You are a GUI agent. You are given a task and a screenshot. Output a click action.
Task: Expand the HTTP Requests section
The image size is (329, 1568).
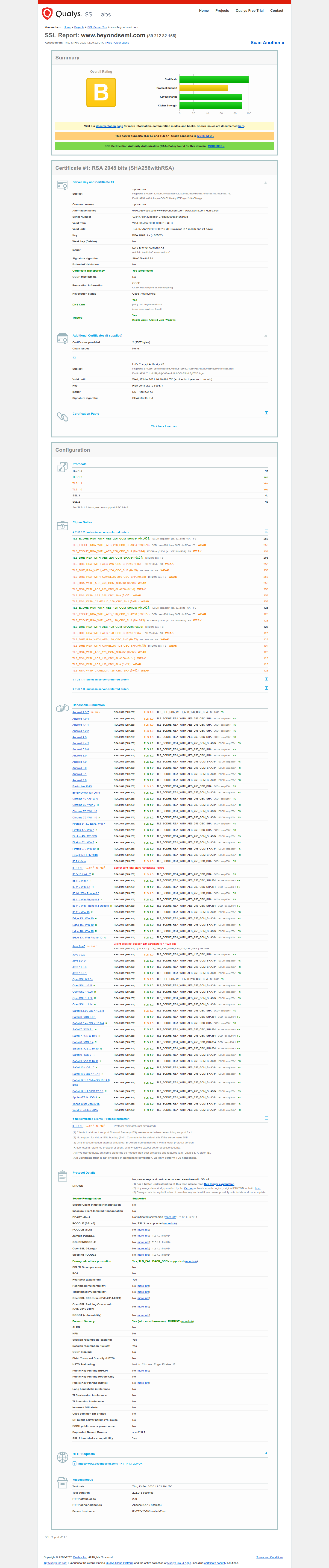[266, 1453]
